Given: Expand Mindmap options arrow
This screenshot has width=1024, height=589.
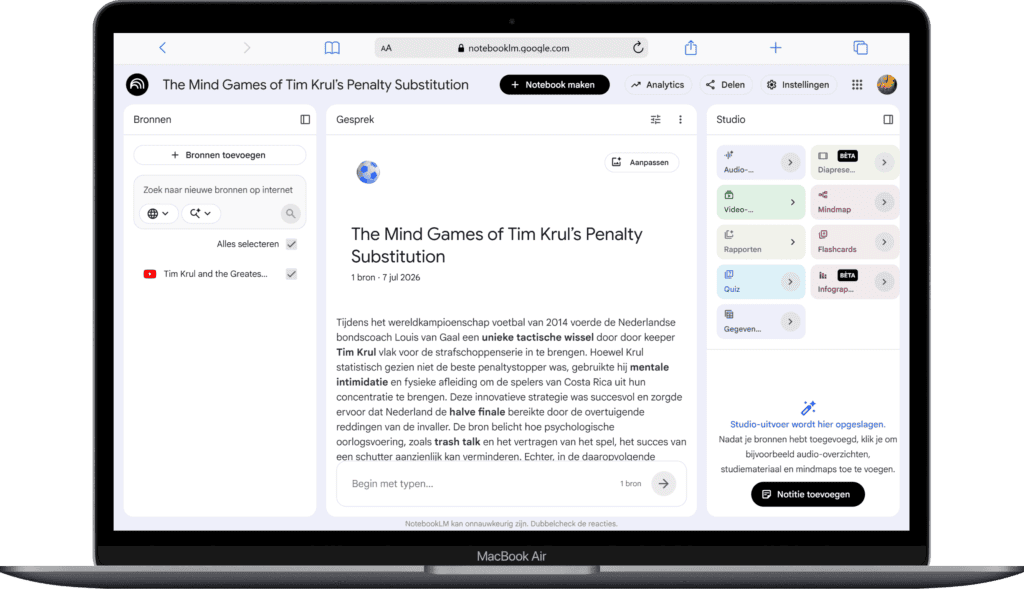Looking at the screenshot, I should (884, 202).
